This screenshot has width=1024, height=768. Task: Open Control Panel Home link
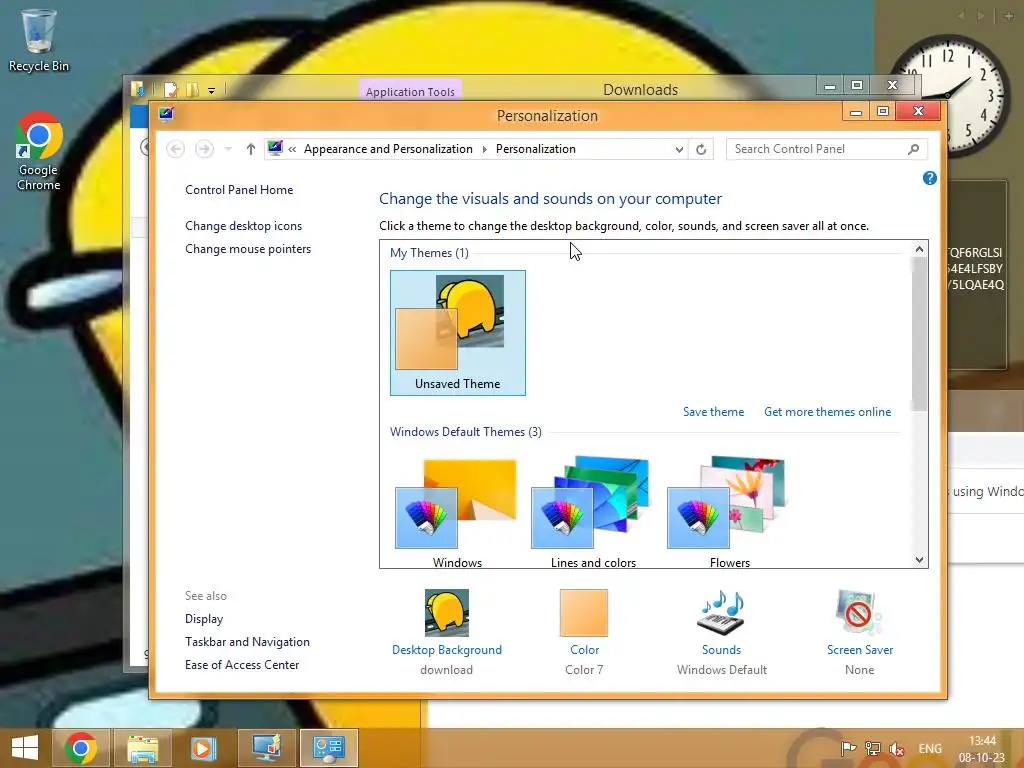(x=239, y=190)
